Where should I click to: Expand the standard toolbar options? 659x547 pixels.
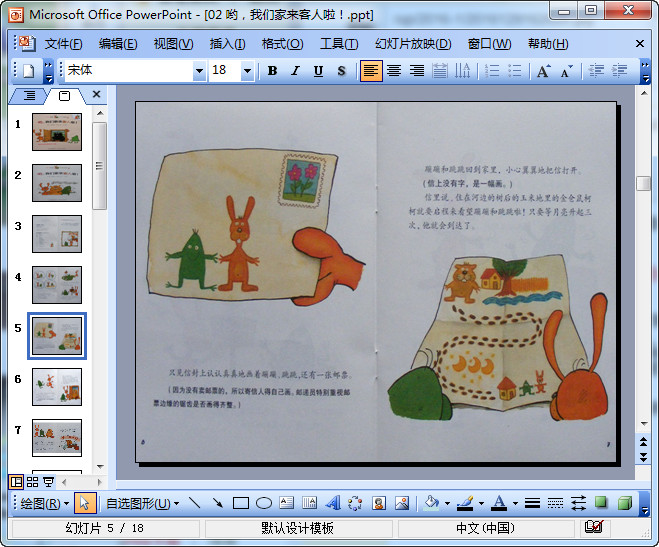tap(48, 71)
